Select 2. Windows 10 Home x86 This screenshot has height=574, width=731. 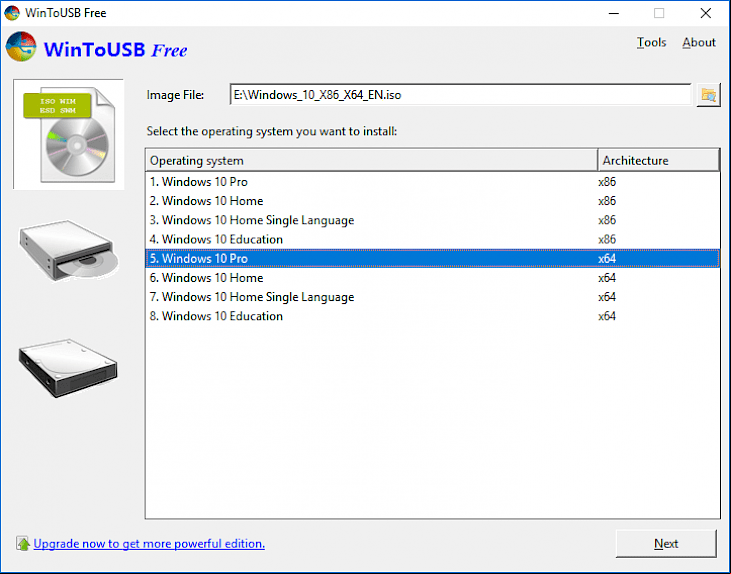[x=432, y=201]
